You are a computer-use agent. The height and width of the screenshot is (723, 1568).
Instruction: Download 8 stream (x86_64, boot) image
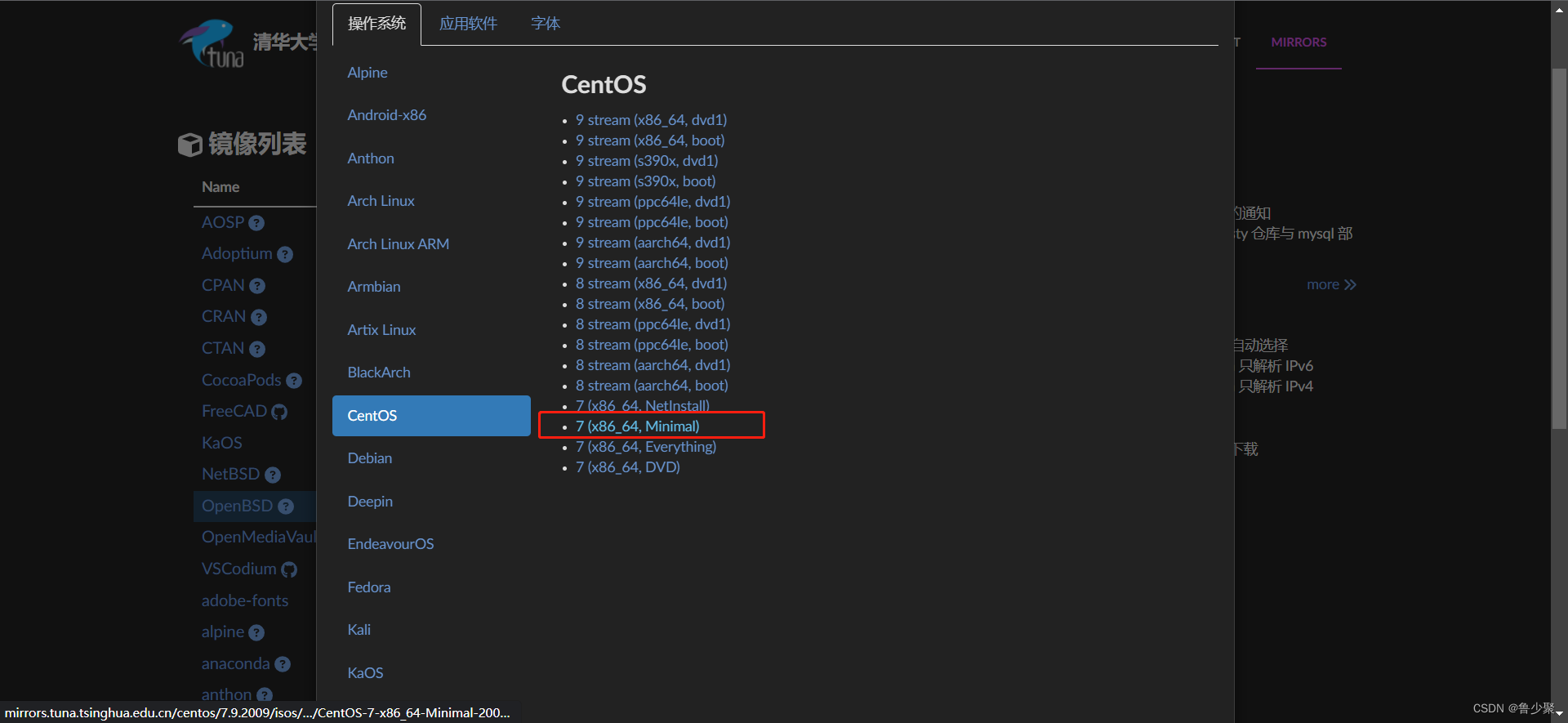tap(650, 304)
